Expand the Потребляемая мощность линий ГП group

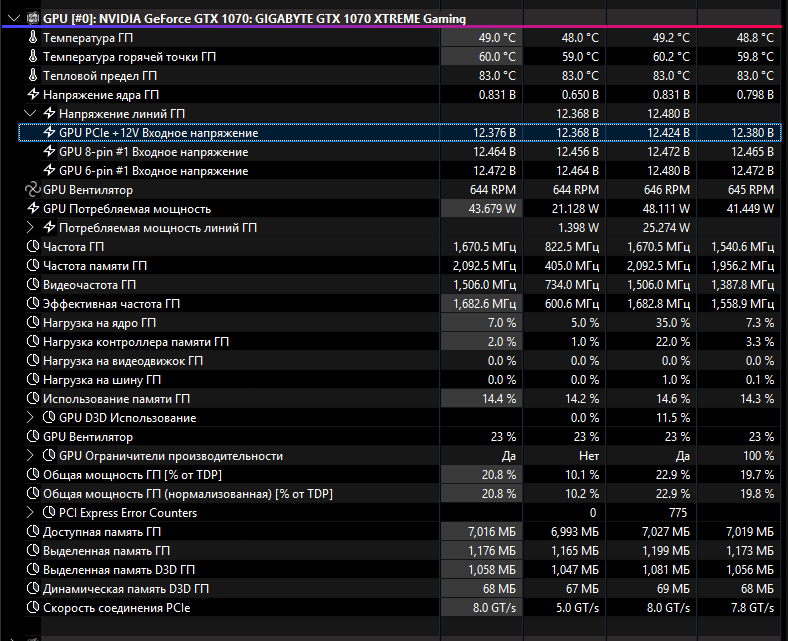coord(30,228)
